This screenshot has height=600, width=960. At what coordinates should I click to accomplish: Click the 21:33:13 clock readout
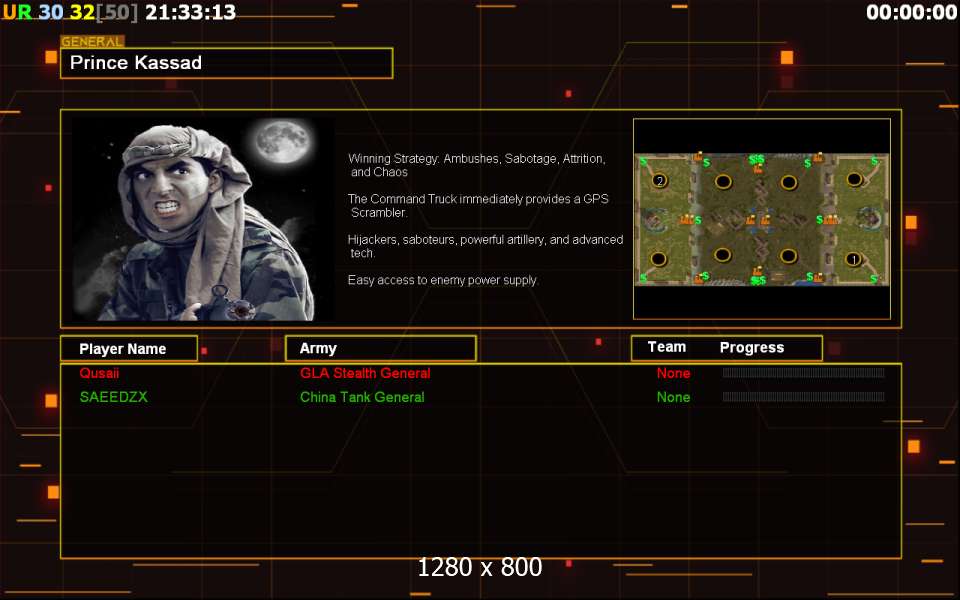point(190,12)
